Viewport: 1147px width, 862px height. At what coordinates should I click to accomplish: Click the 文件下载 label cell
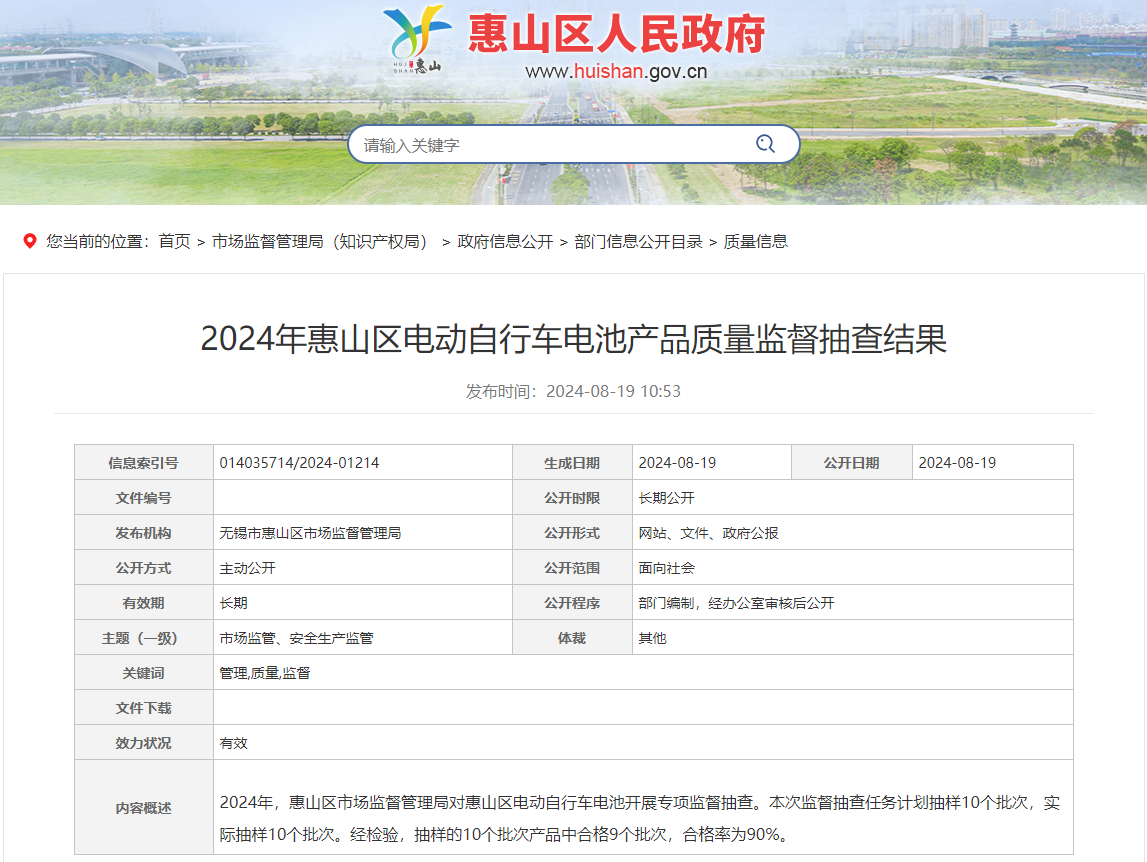(x=143, y=708)
